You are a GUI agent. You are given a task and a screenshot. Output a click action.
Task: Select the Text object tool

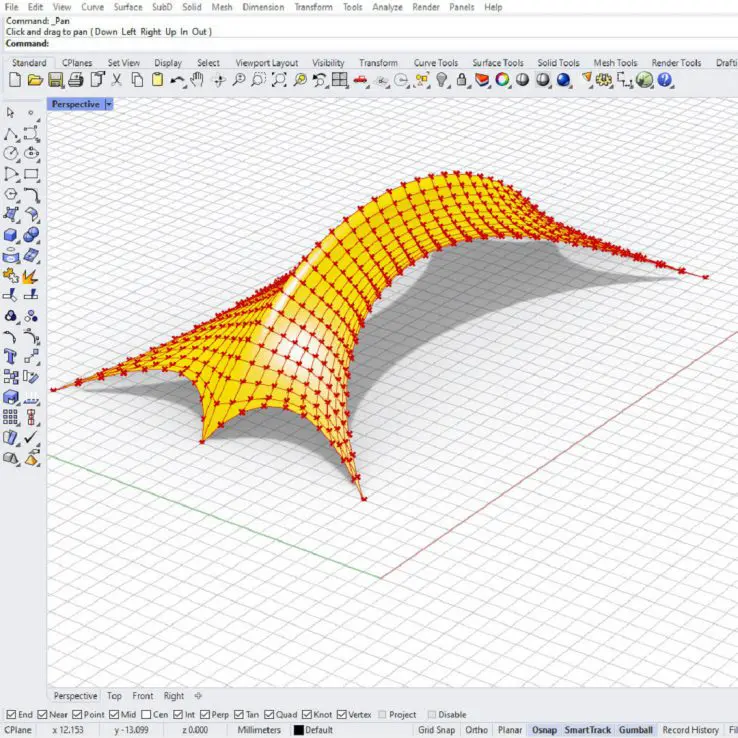11,356
